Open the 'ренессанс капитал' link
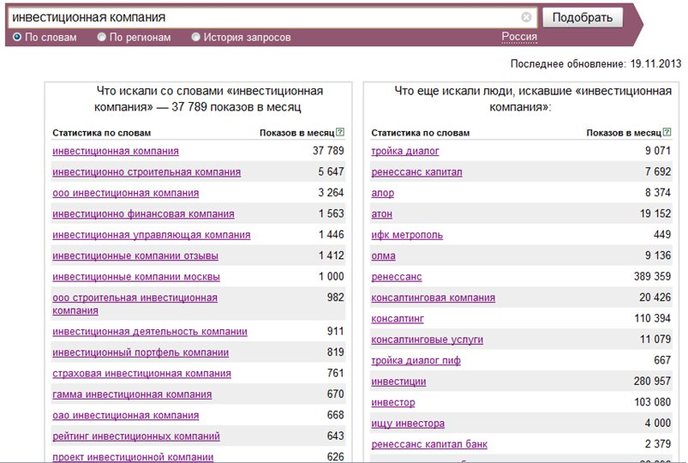Viewport: 688px width, 463px height. 417,172
